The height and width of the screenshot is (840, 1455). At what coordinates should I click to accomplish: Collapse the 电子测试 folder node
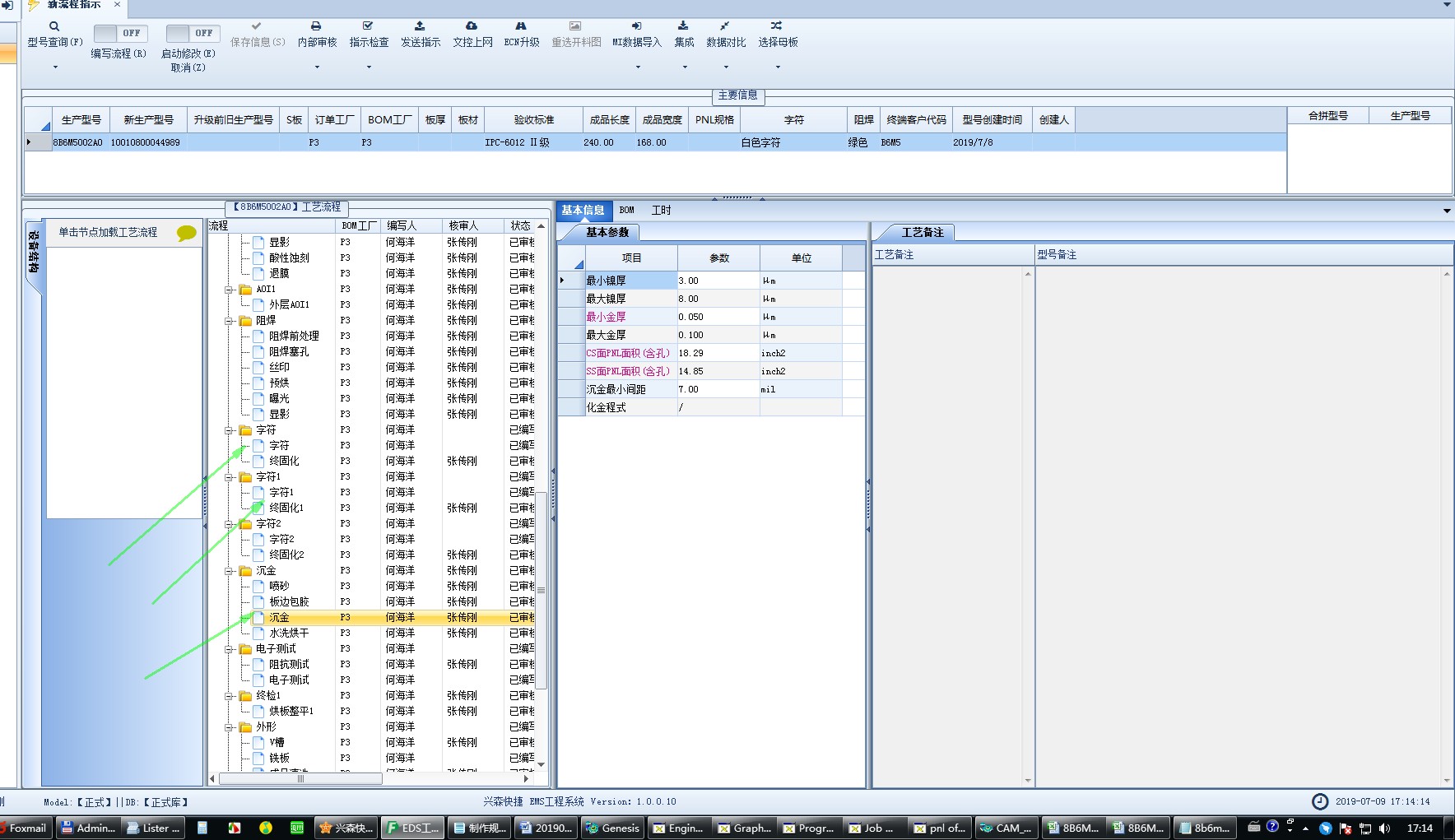pyautogui.click(x=229, y=649)
